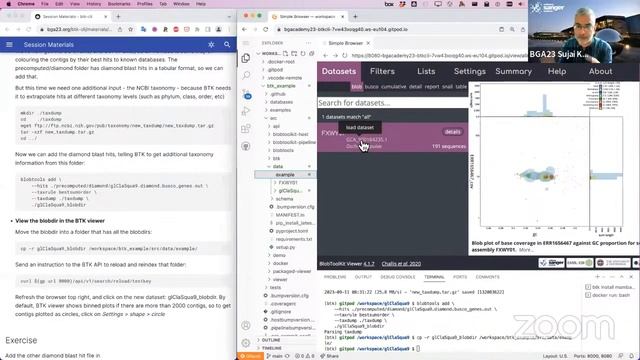Go forward in the Simple Browser

335,56
